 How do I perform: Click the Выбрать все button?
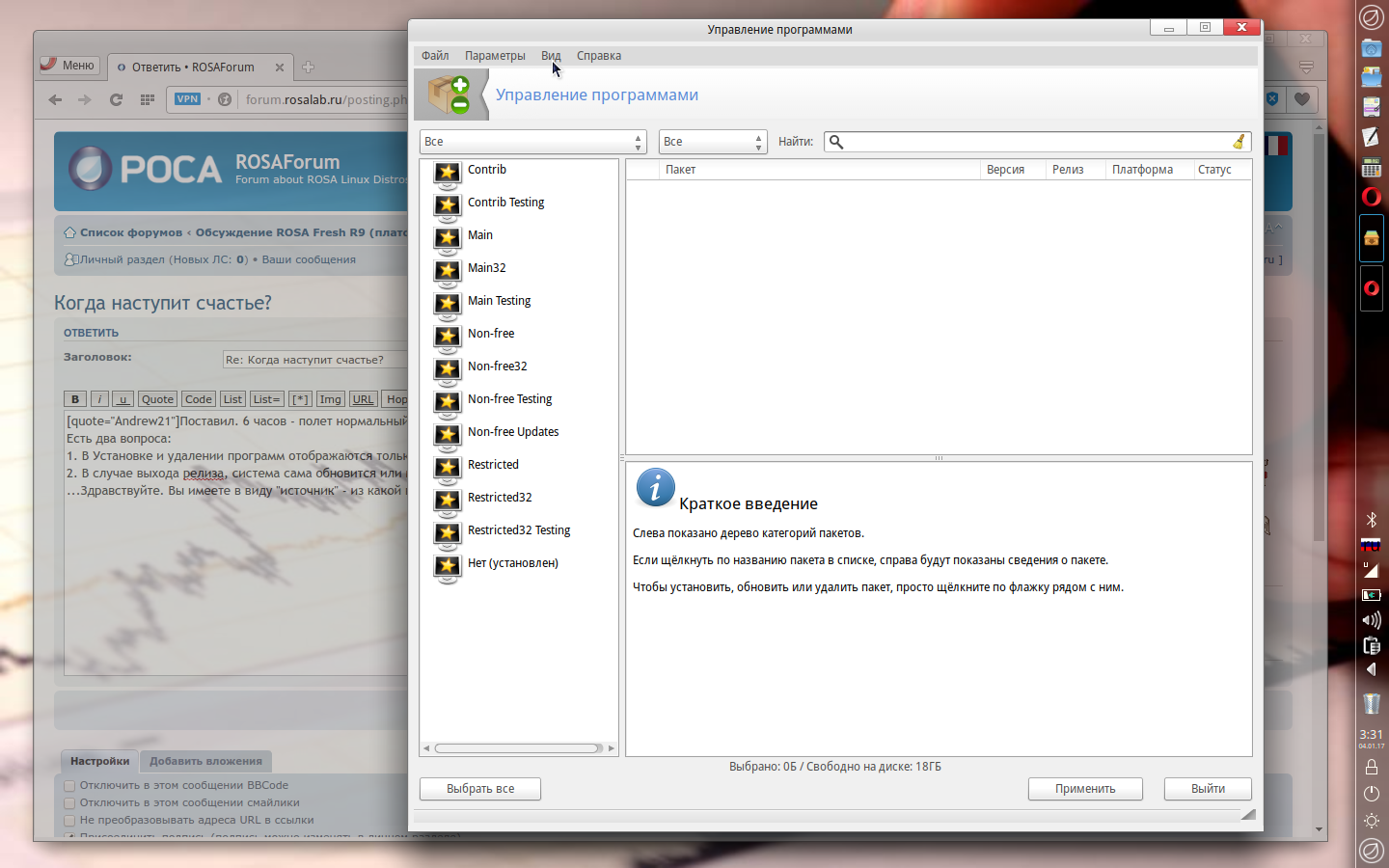pos(479,789)
